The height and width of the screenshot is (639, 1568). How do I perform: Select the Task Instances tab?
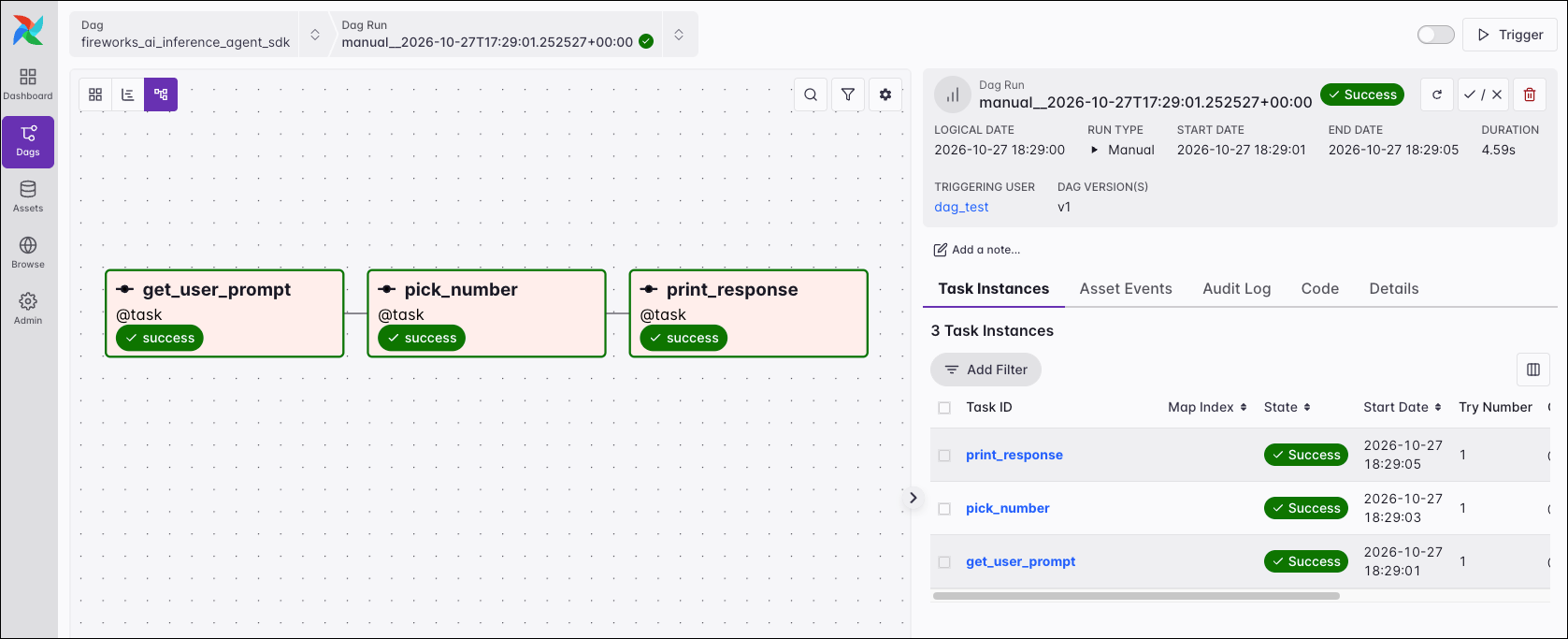click(994, 288)
